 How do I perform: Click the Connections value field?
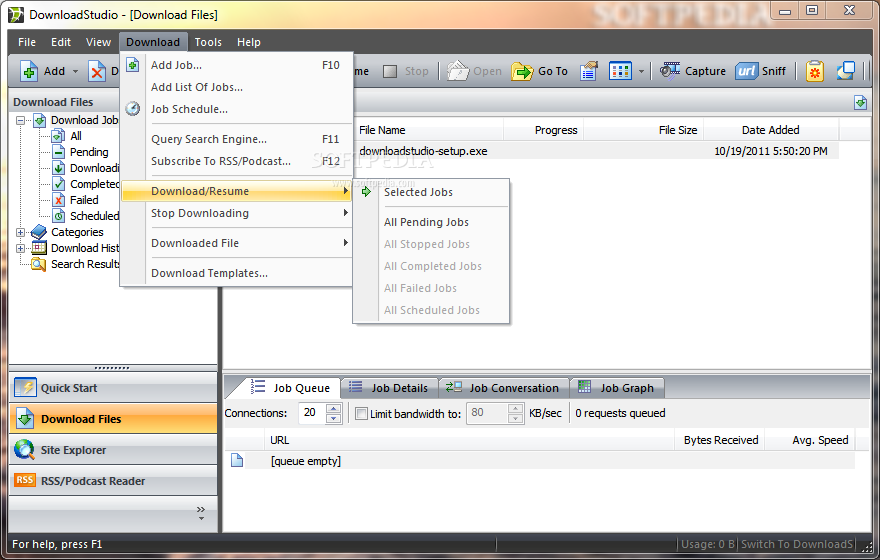312,413
